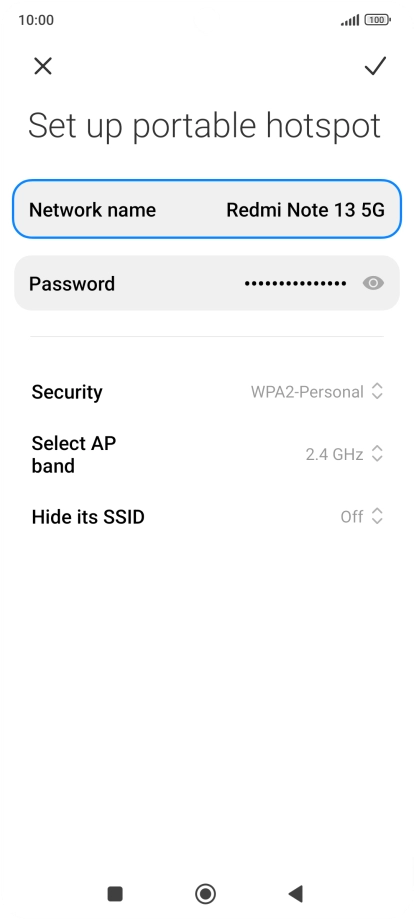The height and width of the screenshot is (920, 414).
Task: Show password using the eye icon
Action: (373, 283)
